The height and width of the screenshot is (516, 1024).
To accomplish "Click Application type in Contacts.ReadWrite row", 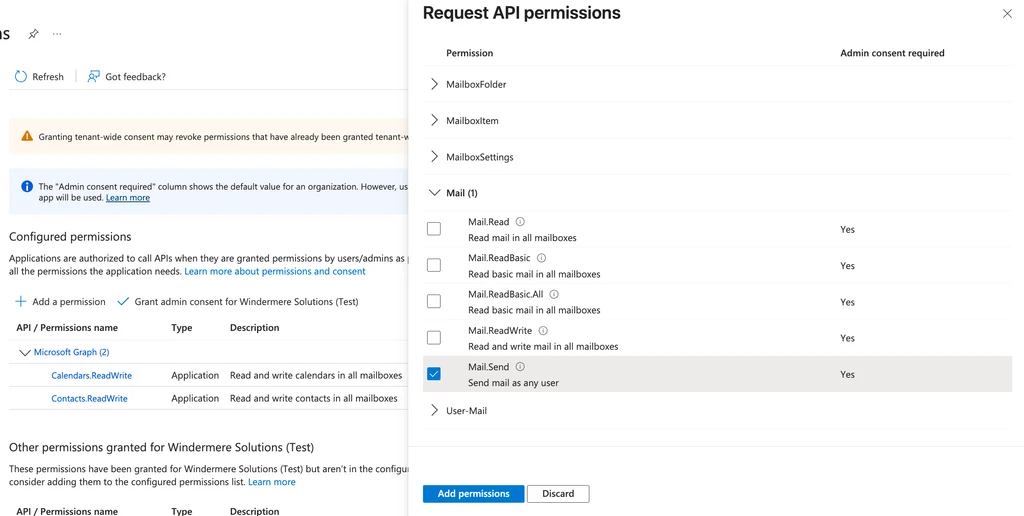I will 195,398.
